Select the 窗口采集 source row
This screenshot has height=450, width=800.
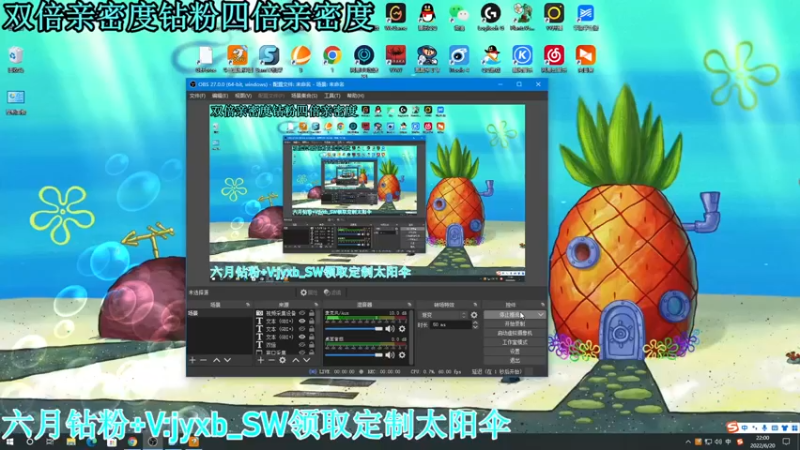[286, 353]
